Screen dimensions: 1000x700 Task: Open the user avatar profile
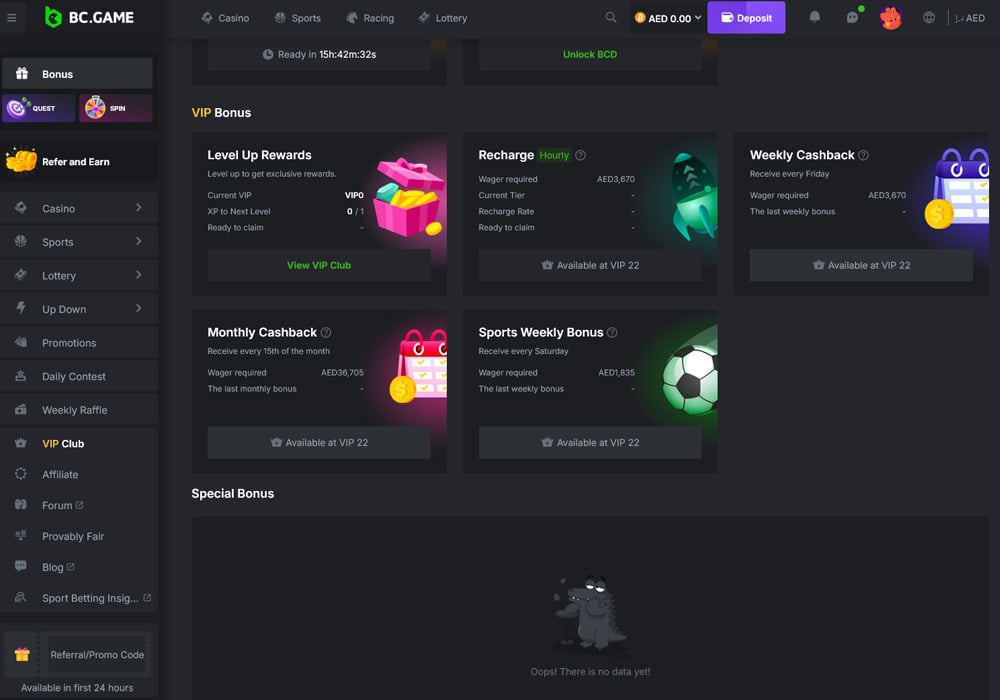[x=890, y=18]
